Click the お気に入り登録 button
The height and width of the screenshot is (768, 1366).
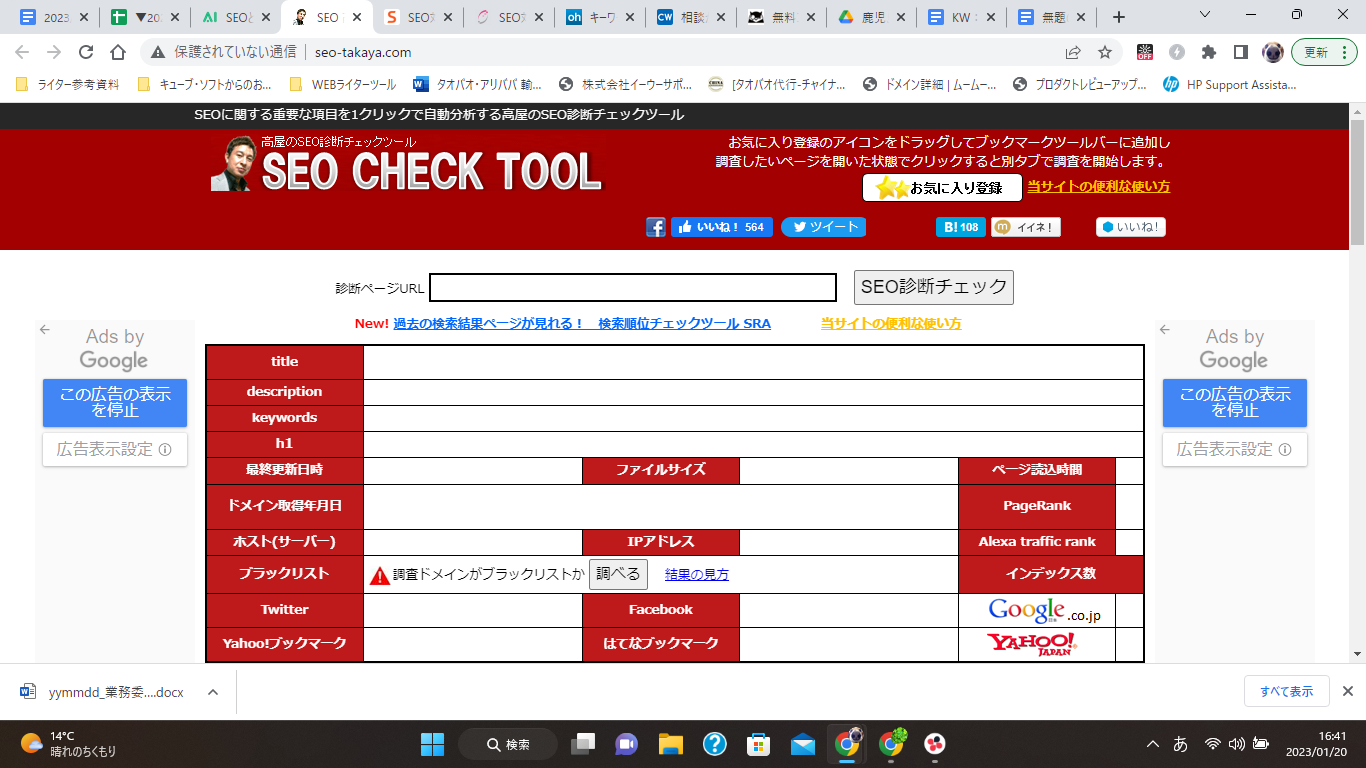coord(942,187)
